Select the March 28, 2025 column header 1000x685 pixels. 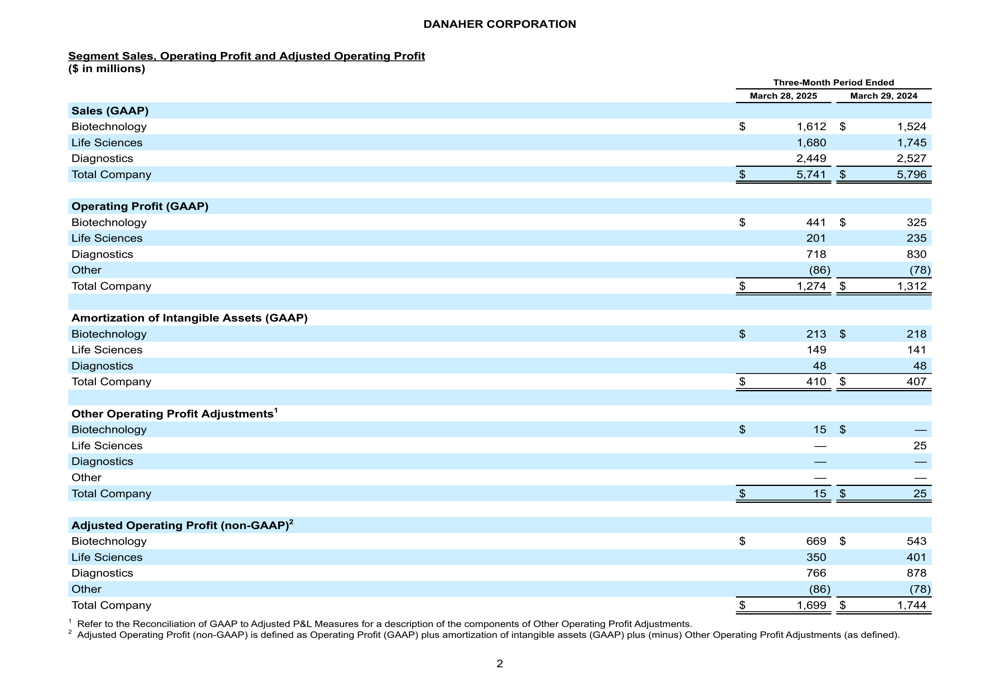coord(783,96)
